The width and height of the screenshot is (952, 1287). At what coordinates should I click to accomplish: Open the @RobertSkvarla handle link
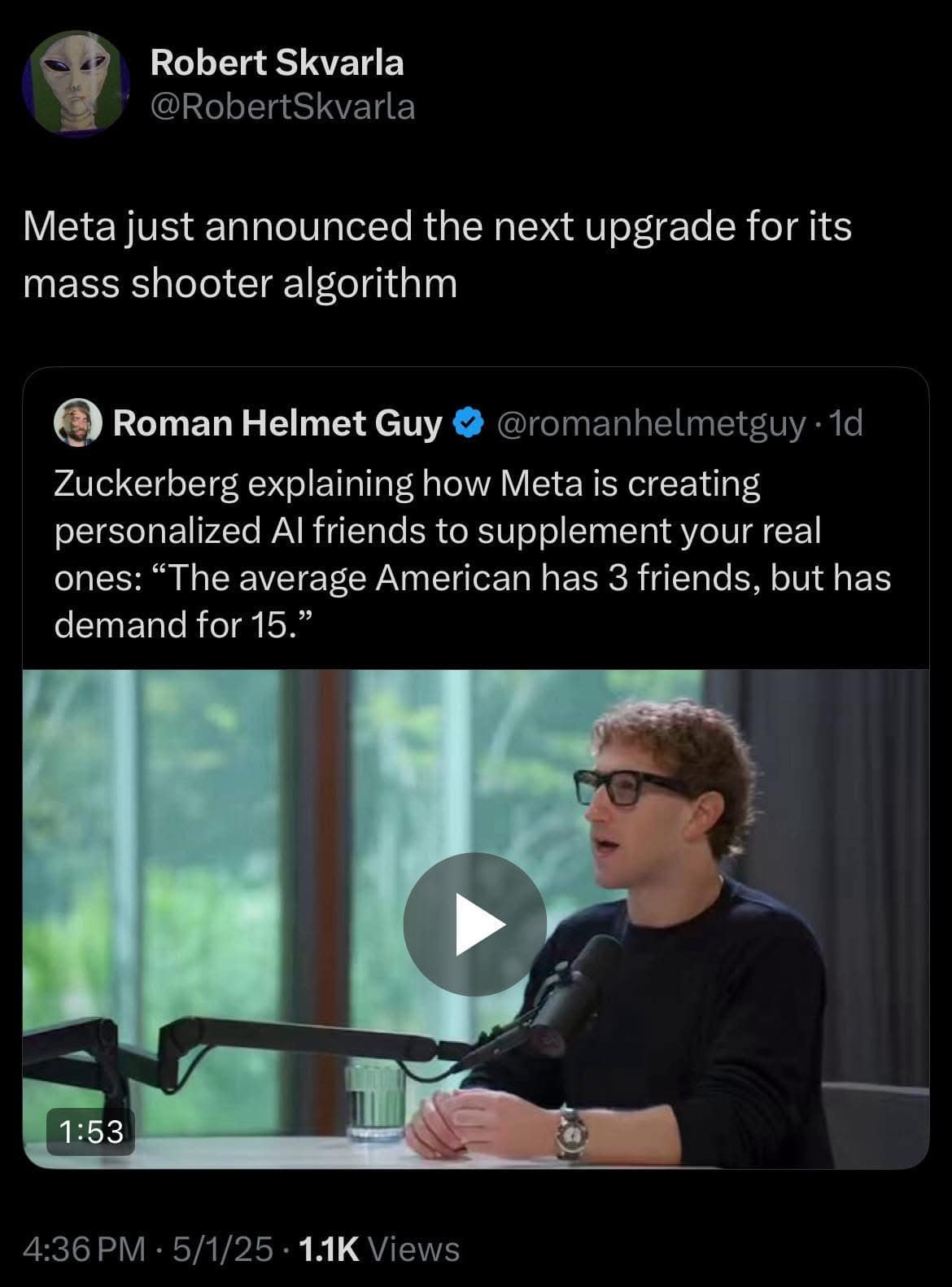(x=282, y=107)
